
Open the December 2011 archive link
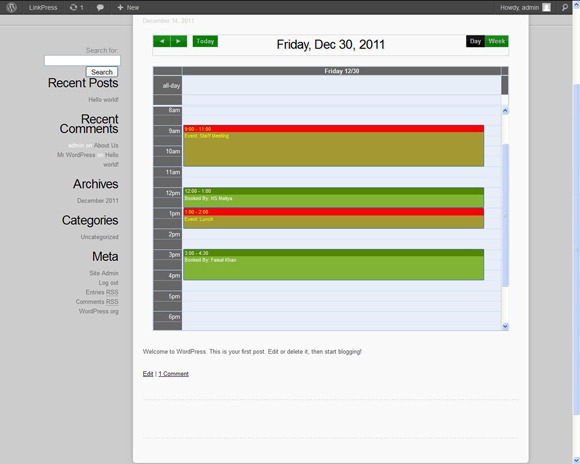(x=98, y=201)
